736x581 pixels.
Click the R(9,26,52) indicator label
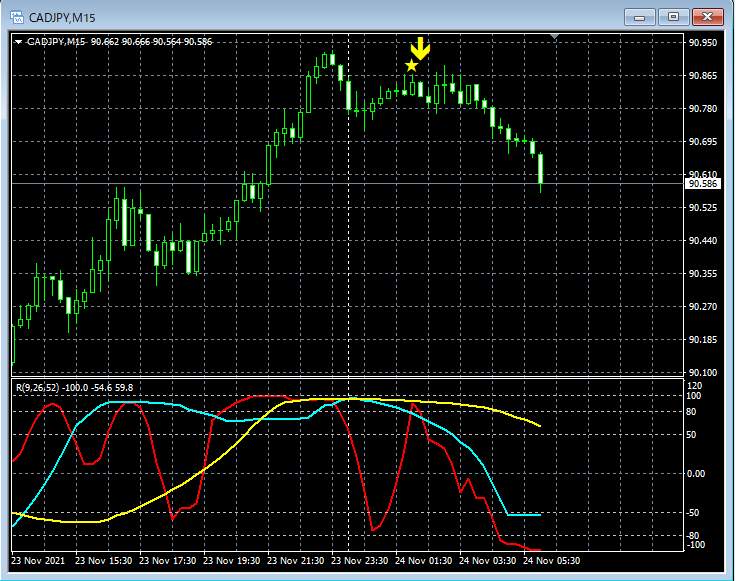(x=38, y=388)
